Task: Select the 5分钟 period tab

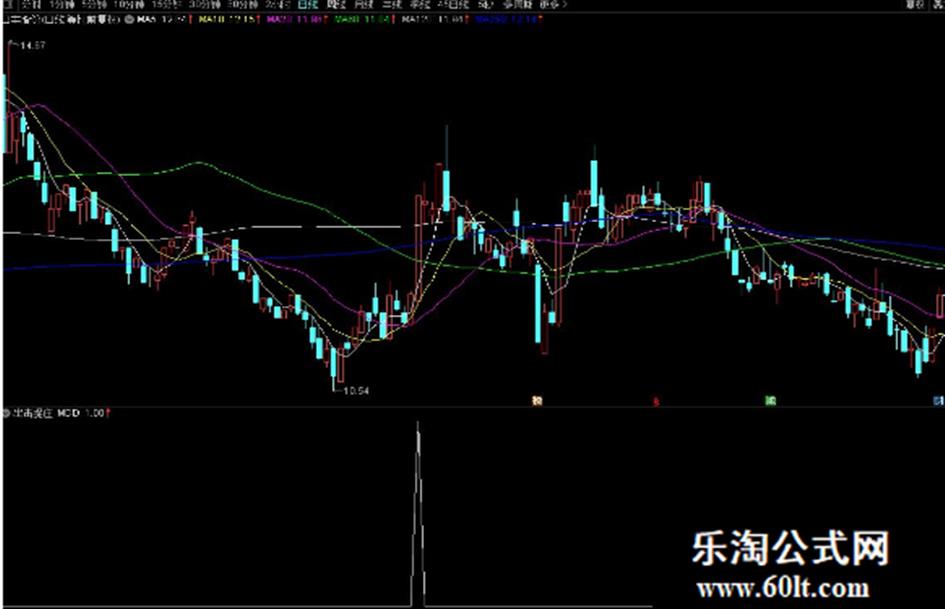Action: click(94, 4)
